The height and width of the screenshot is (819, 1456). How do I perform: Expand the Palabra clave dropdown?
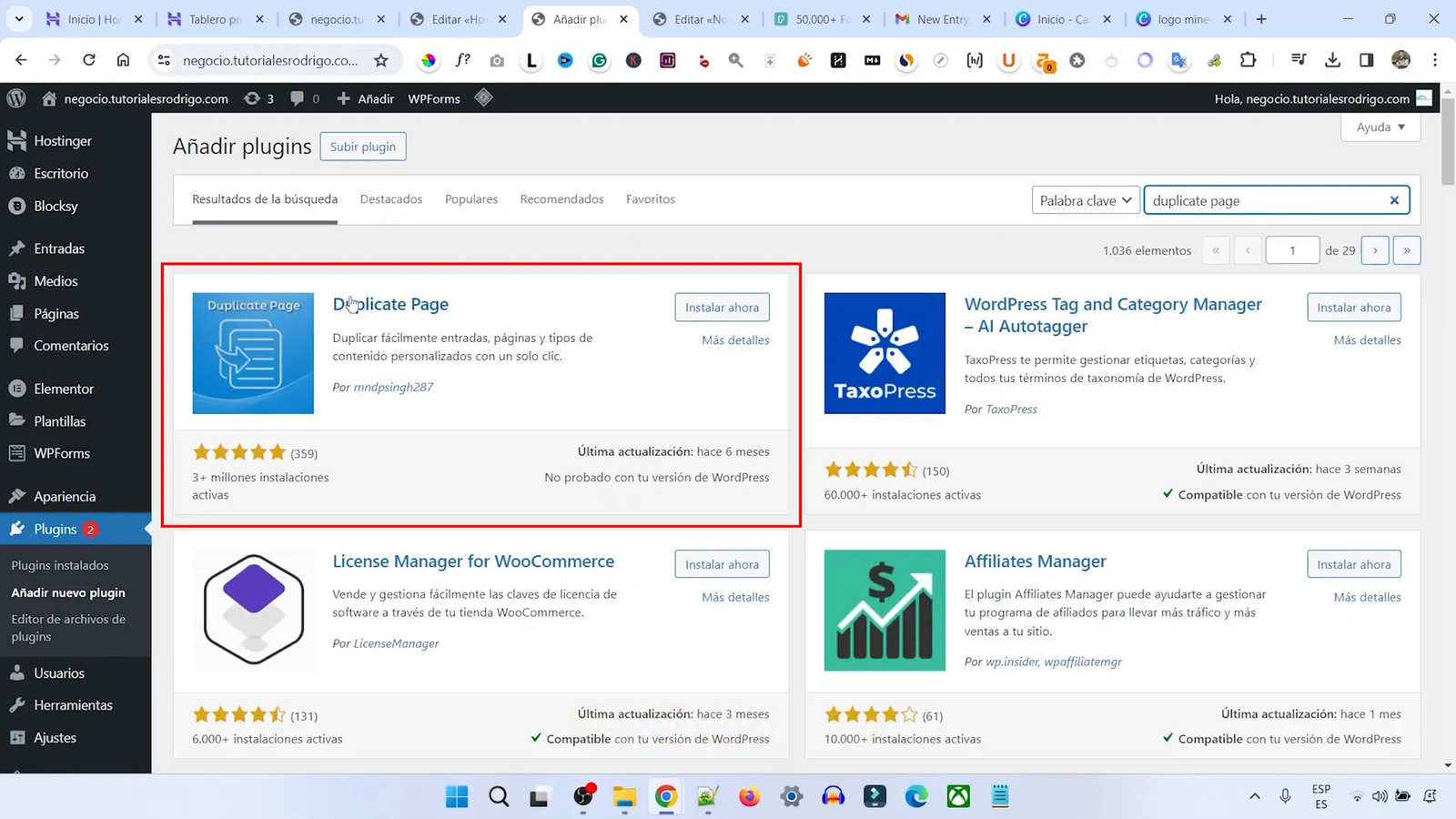point(1085,200)
